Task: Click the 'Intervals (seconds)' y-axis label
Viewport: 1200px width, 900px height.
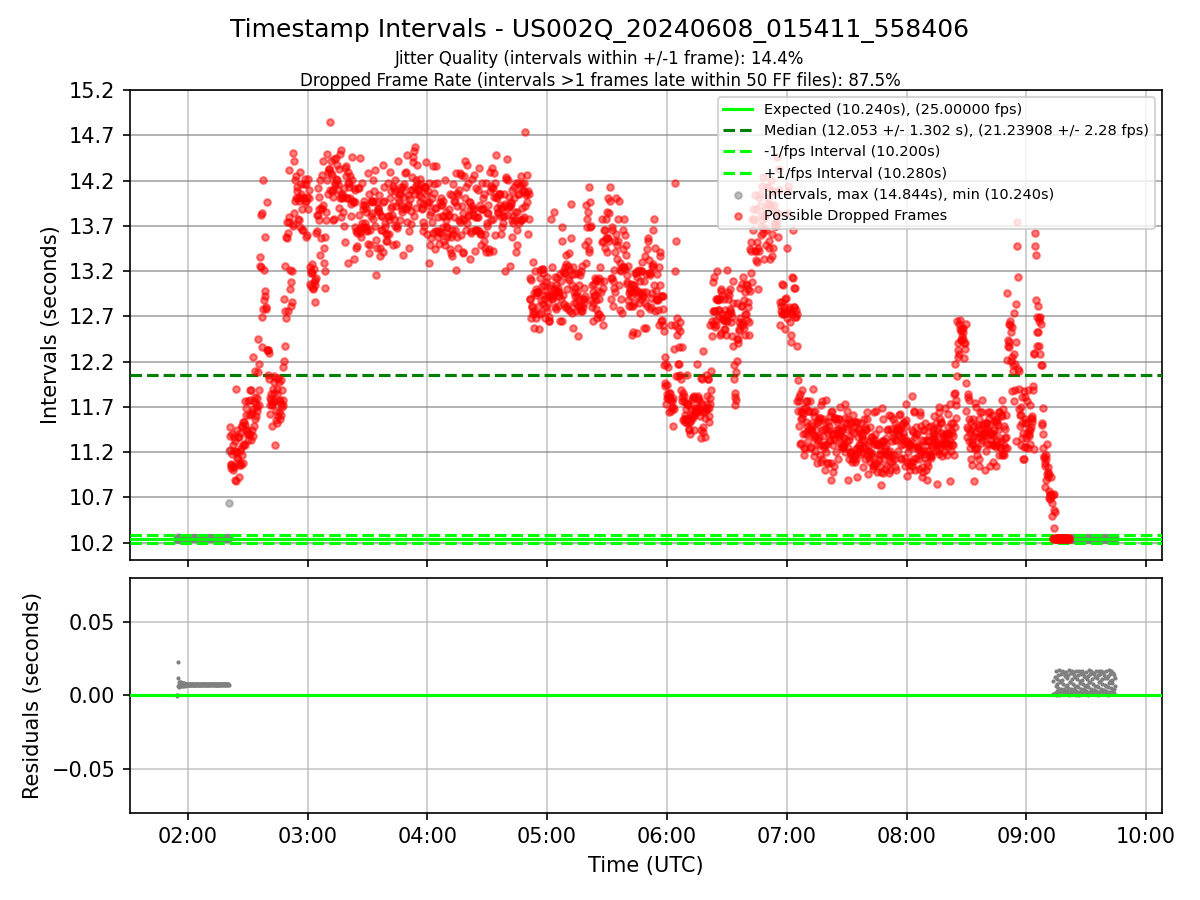Action: coord(50,325)
